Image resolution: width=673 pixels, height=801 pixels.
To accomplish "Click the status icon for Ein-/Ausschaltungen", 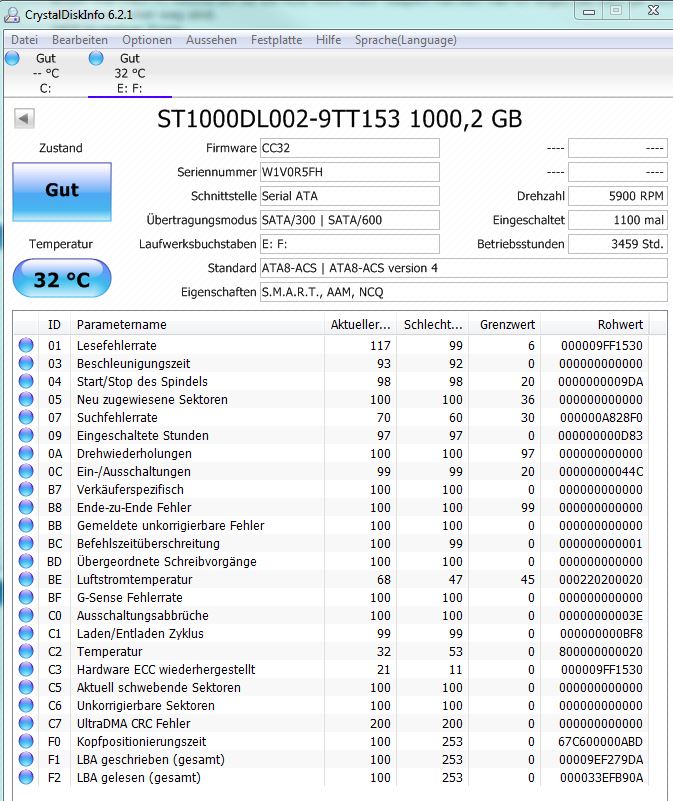I will [x=26, y=471].
